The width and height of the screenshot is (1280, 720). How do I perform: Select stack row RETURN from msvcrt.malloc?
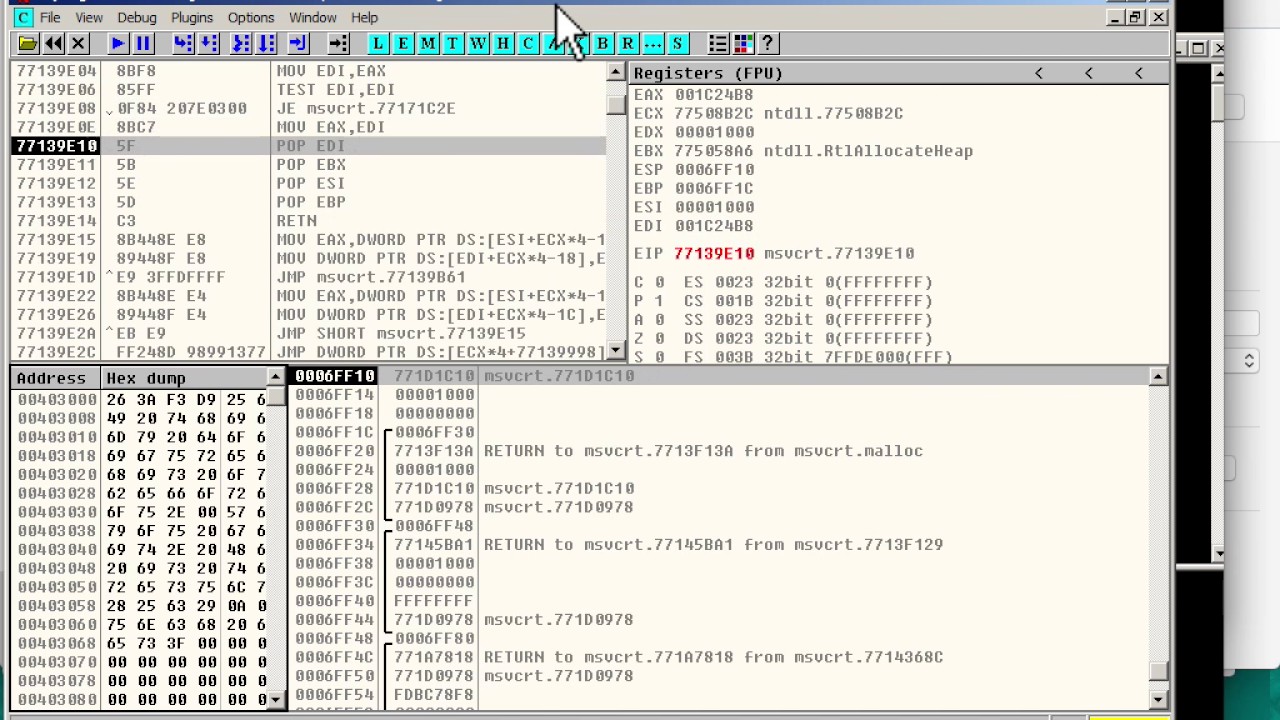coord(718,451)
